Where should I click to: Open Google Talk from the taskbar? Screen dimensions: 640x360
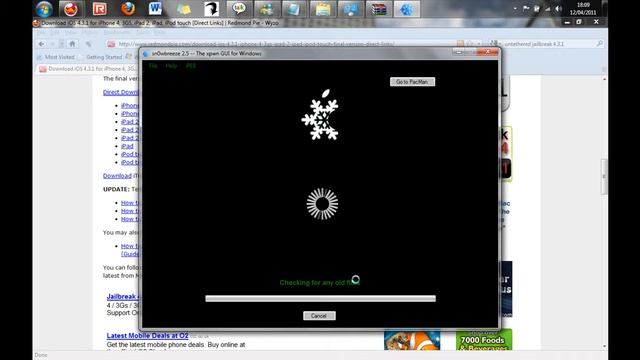[x=239, y=9]
